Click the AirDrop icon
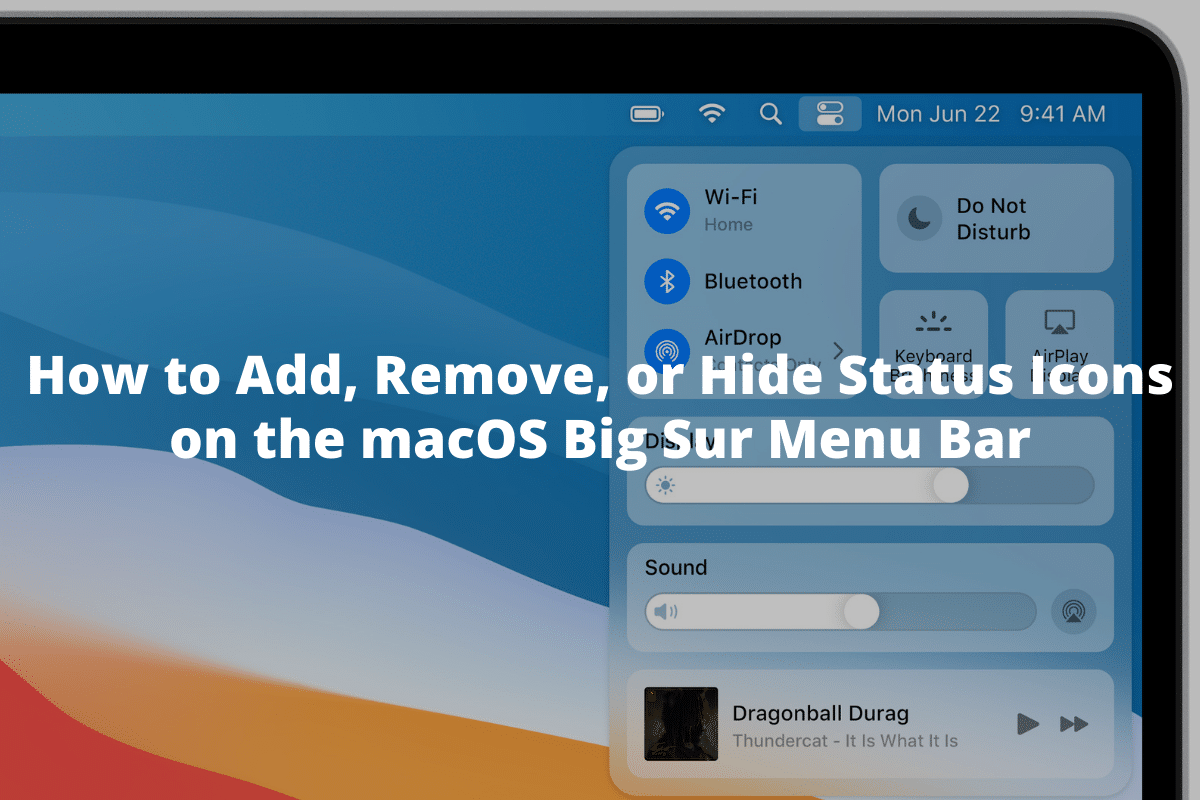This screenshot has width=1200, height=800. click(666, 350)
